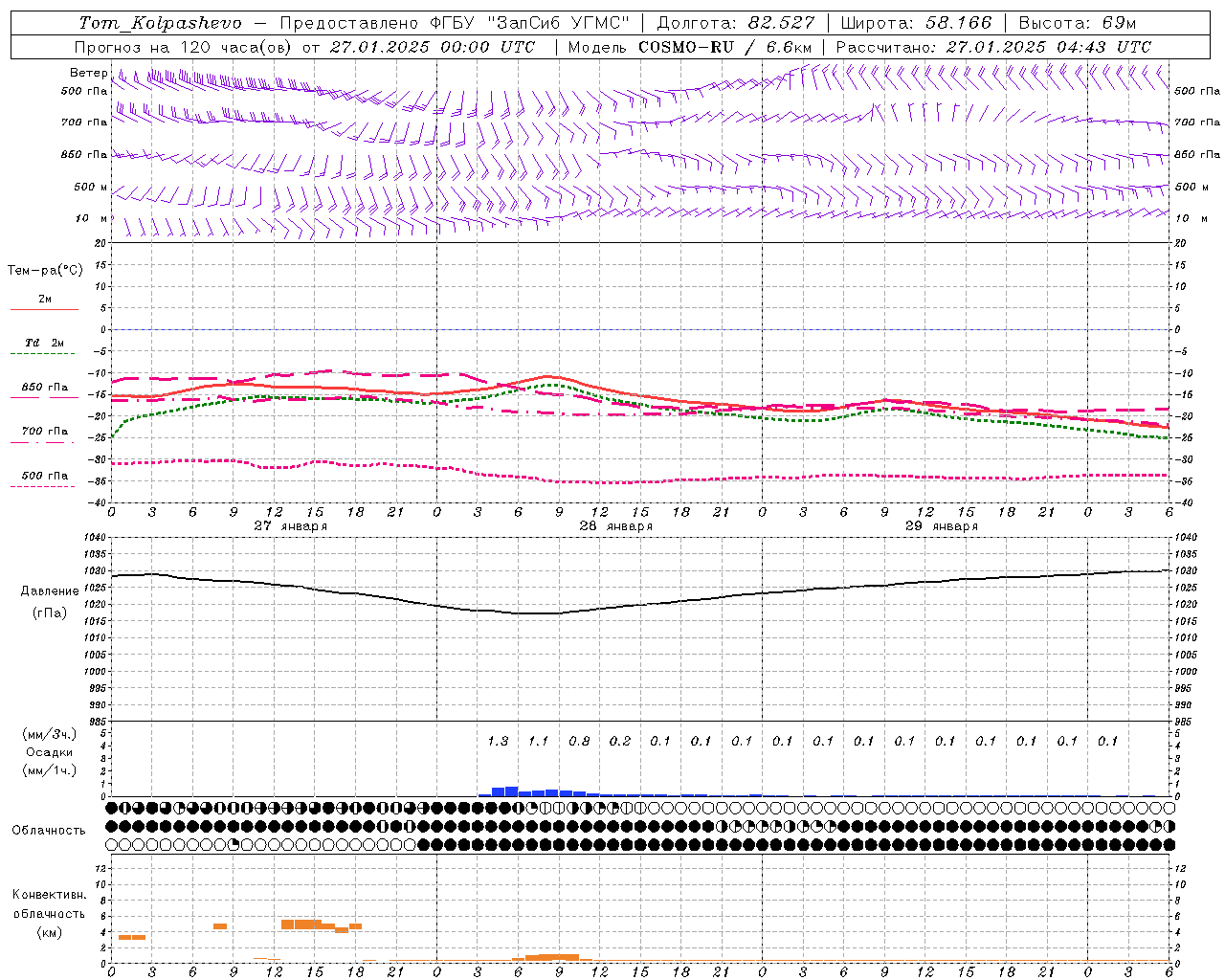Select the latitude value 58.166
The height and width of the screenshot is (980, 1225).
pos(959,23)
